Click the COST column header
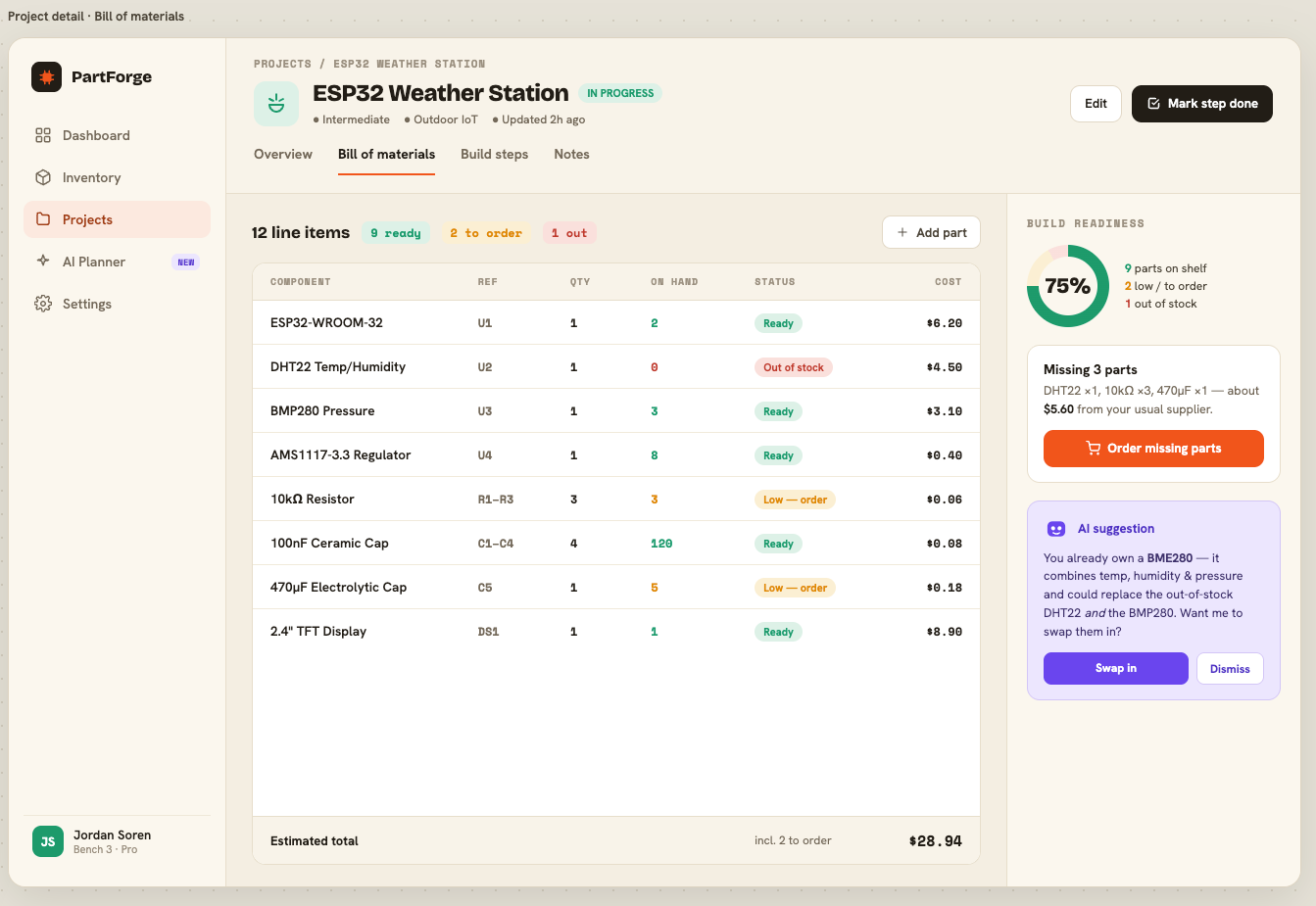1316x906 pixels. 948,282
